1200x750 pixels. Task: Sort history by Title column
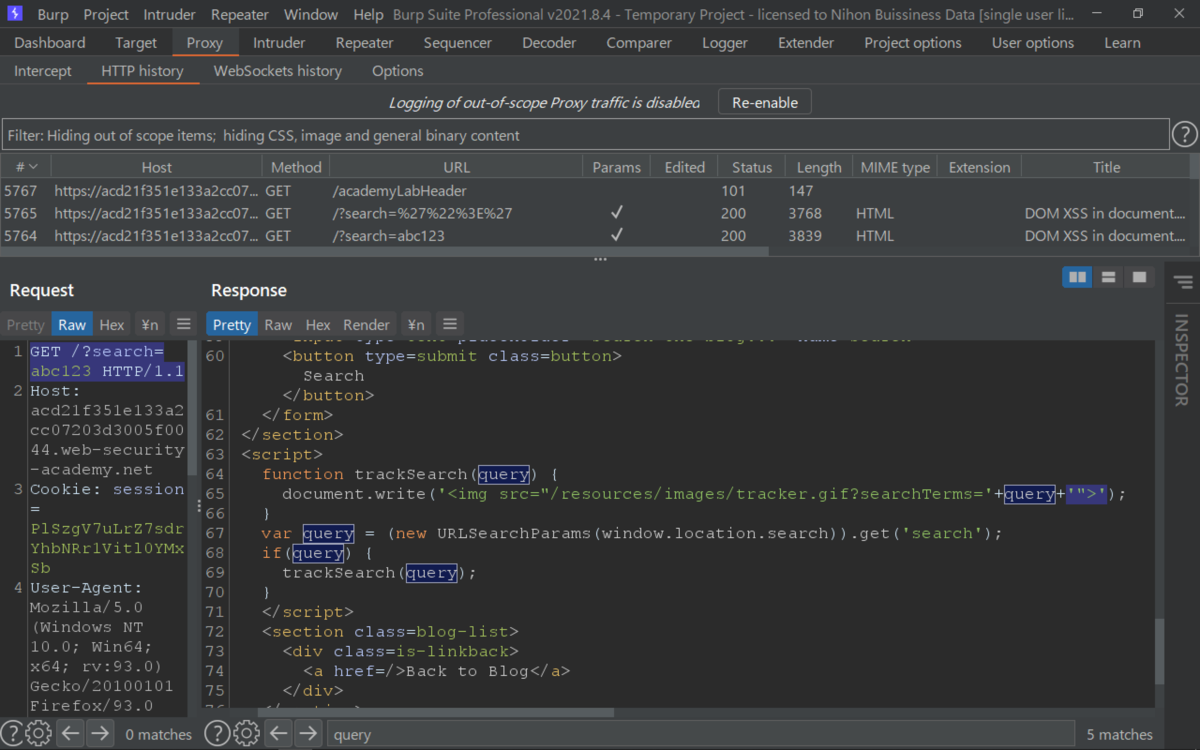click(1106, 167)
